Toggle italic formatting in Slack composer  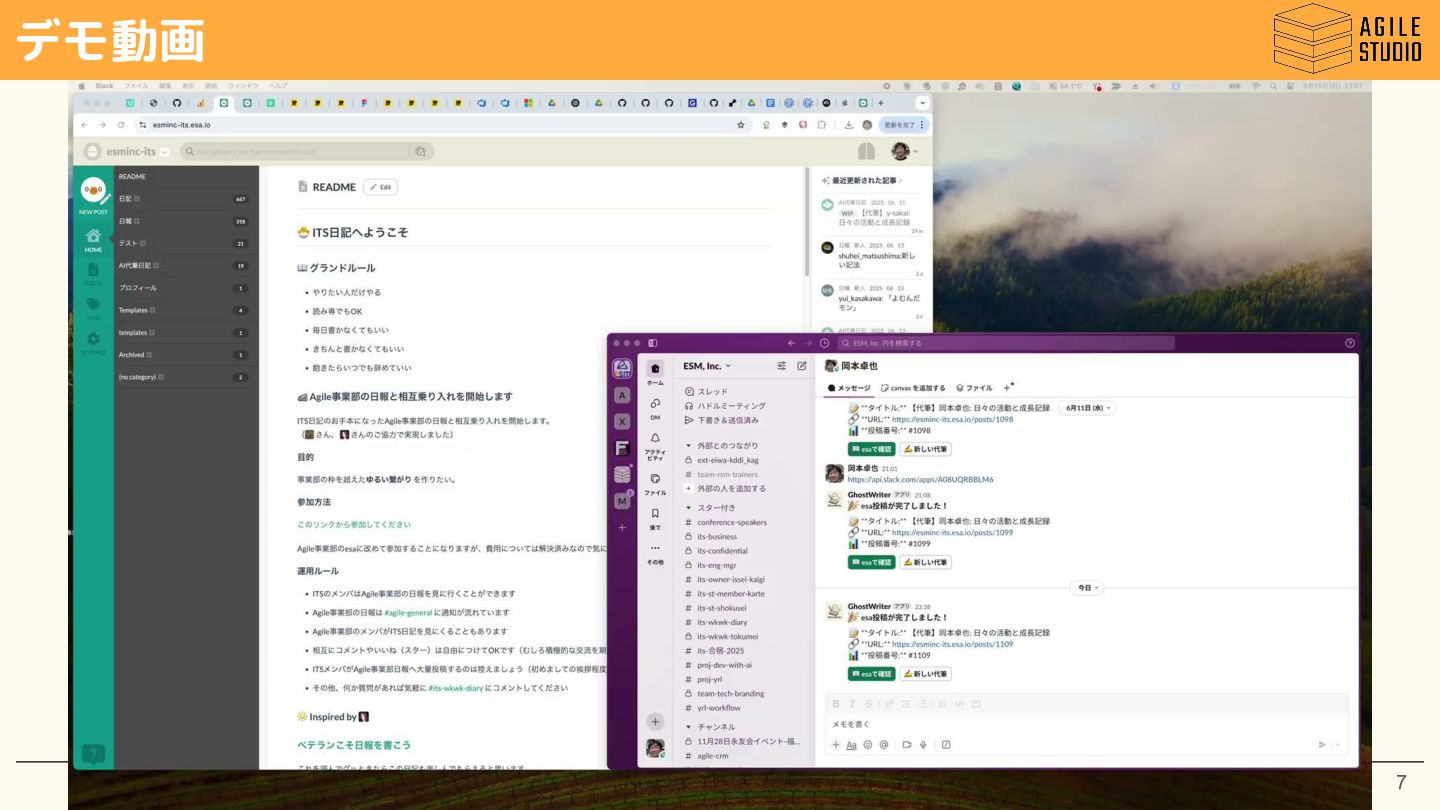tap(852, 704)
